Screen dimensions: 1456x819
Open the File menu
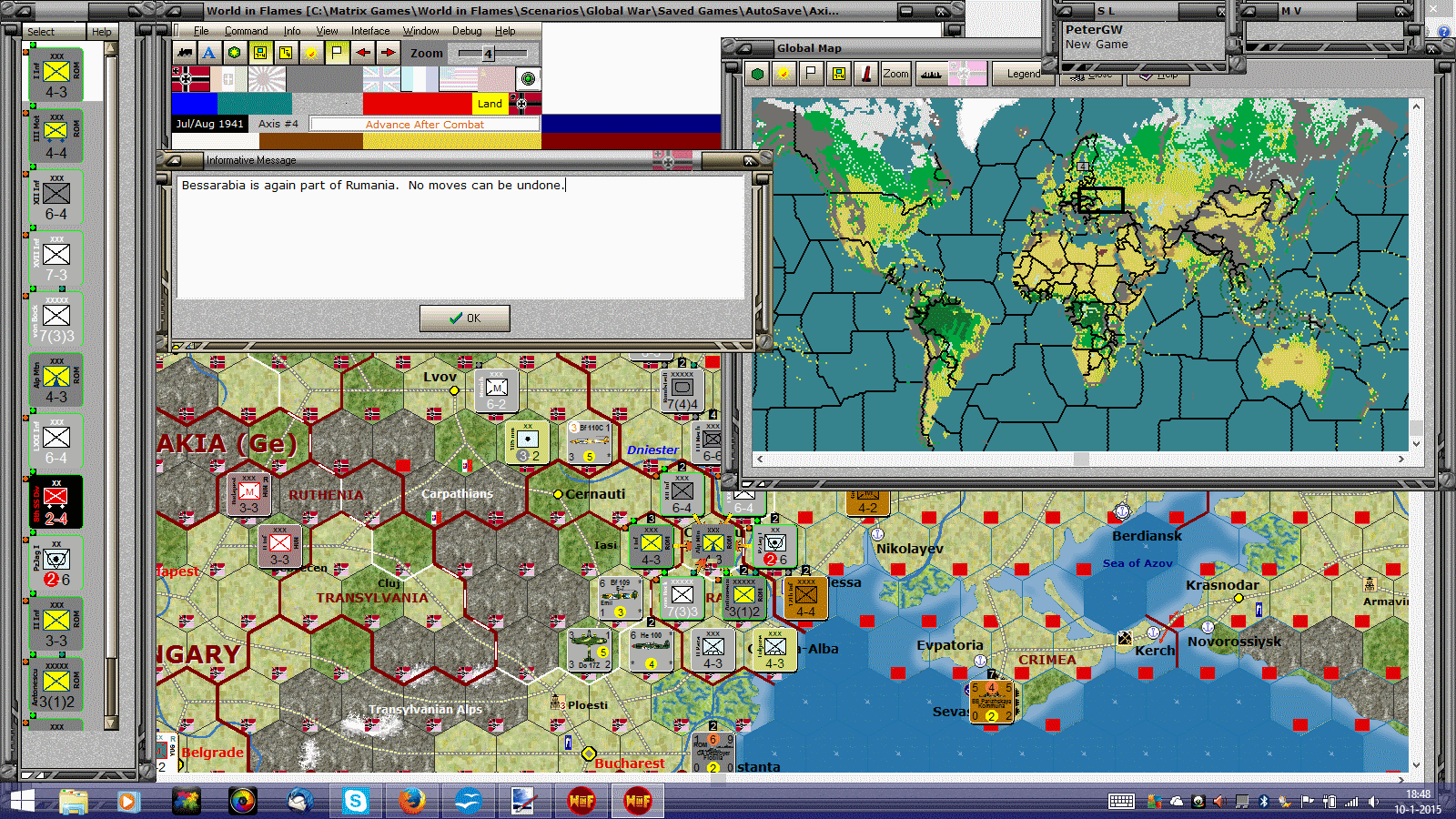(x=201, y=31)
